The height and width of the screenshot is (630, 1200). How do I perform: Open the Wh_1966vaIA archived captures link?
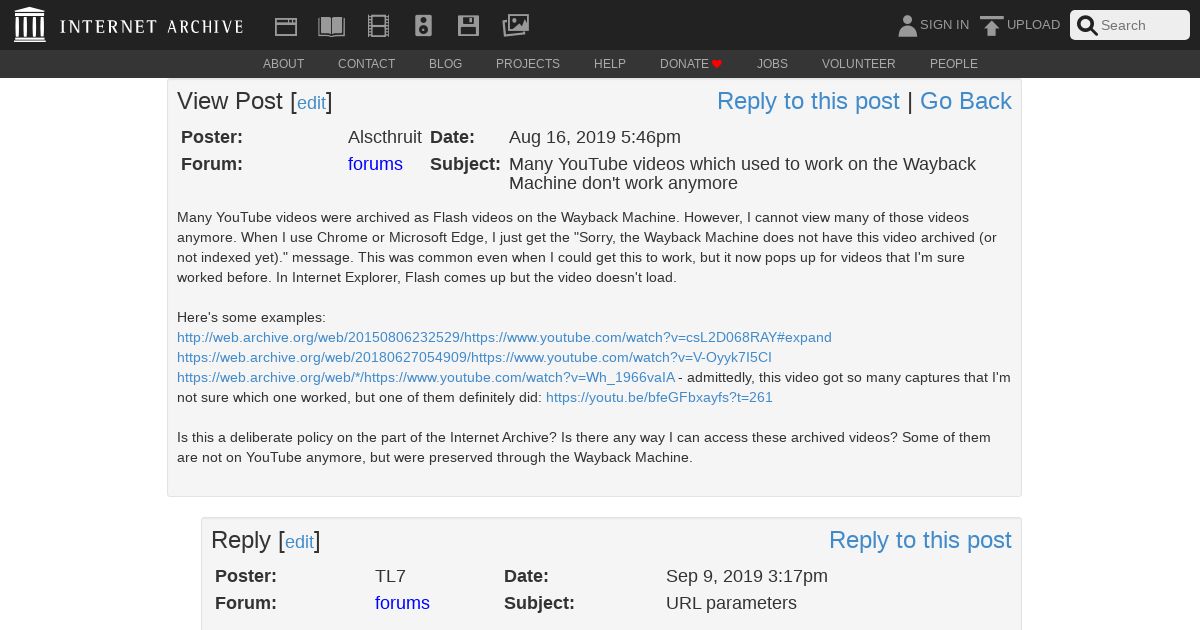(x=426, y=377)
